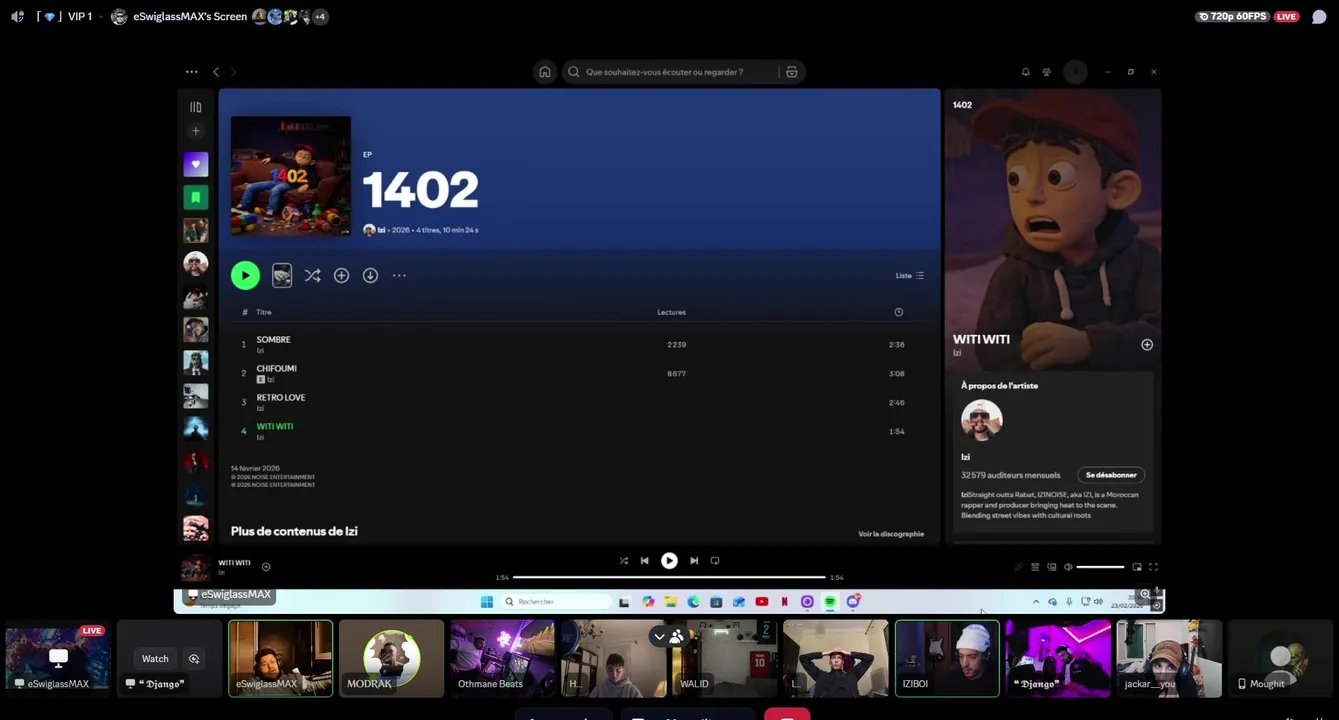The image size is (1339, 720).
Task: Open Spotify miniplayer
Action: click(x=1137, y=567)
